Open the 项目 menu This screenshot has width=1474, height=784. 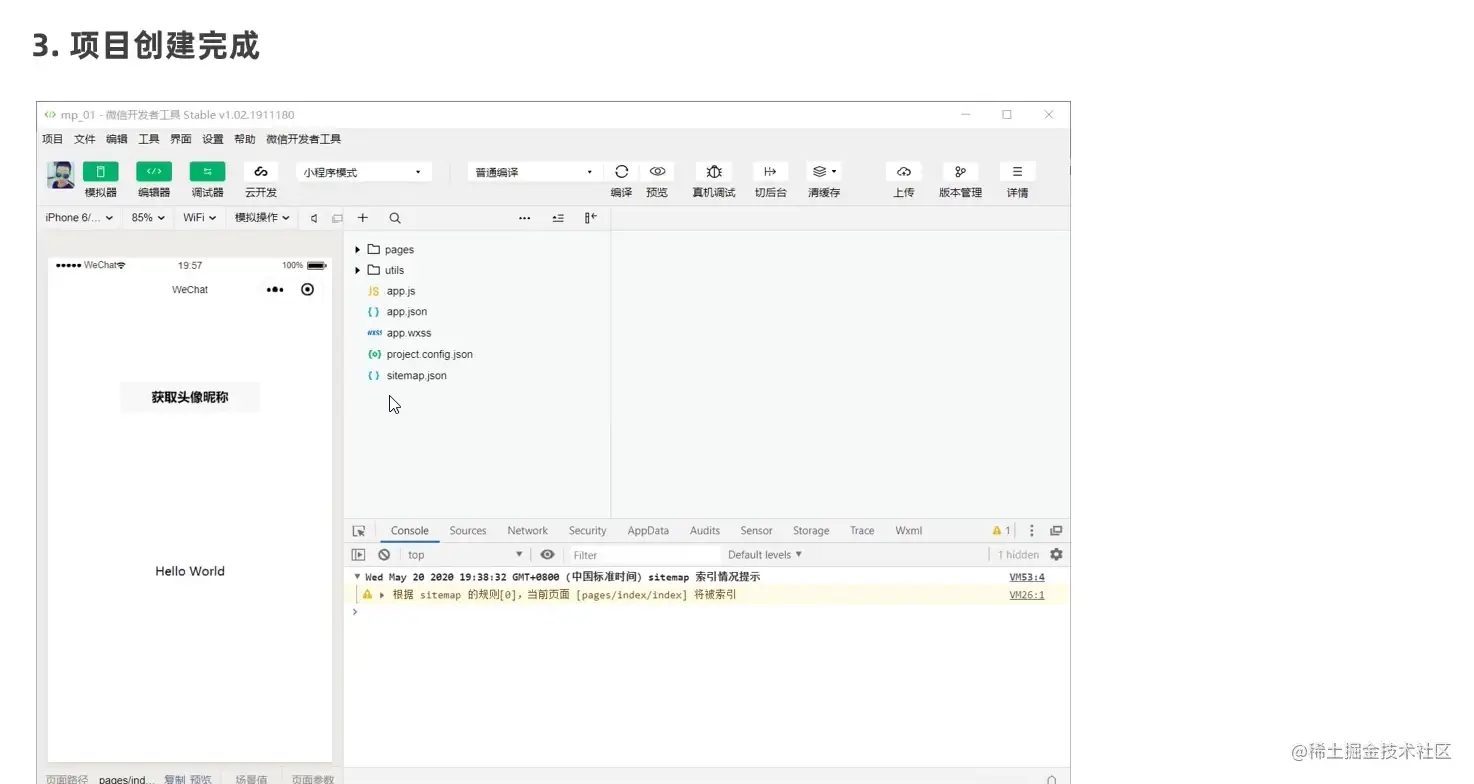pyautogui.click(x=52, y=139)
